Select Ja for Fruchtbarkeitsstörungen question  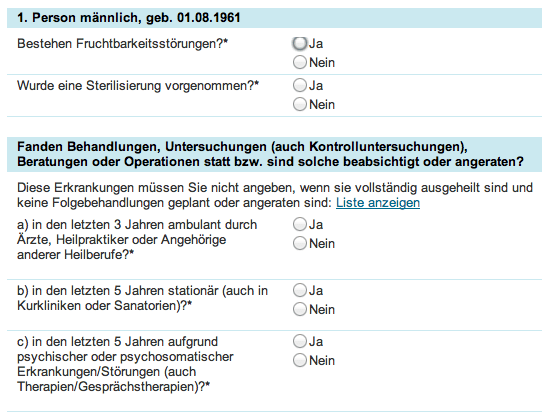[300, 44]
